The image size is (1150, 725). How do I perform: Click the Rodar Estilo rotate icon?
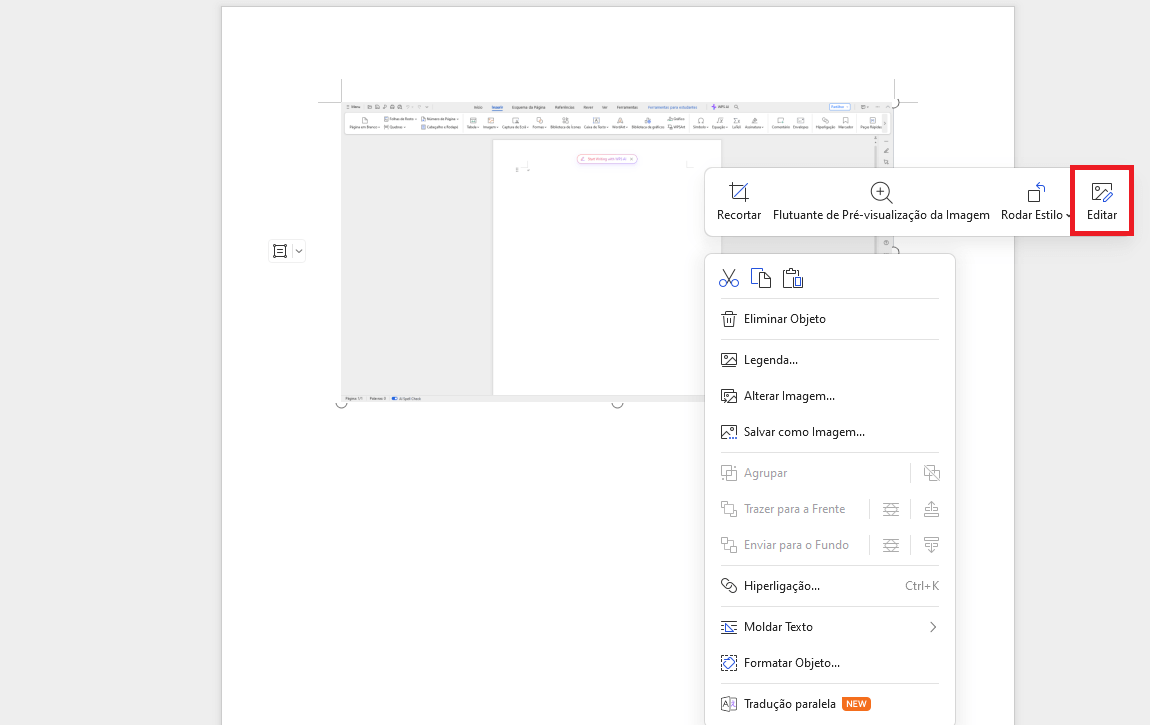point(1036,191)
